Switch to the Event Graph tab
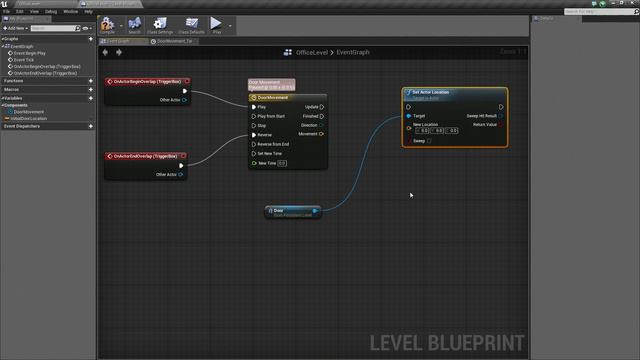The image size is (640, 360). click(122, 41)
